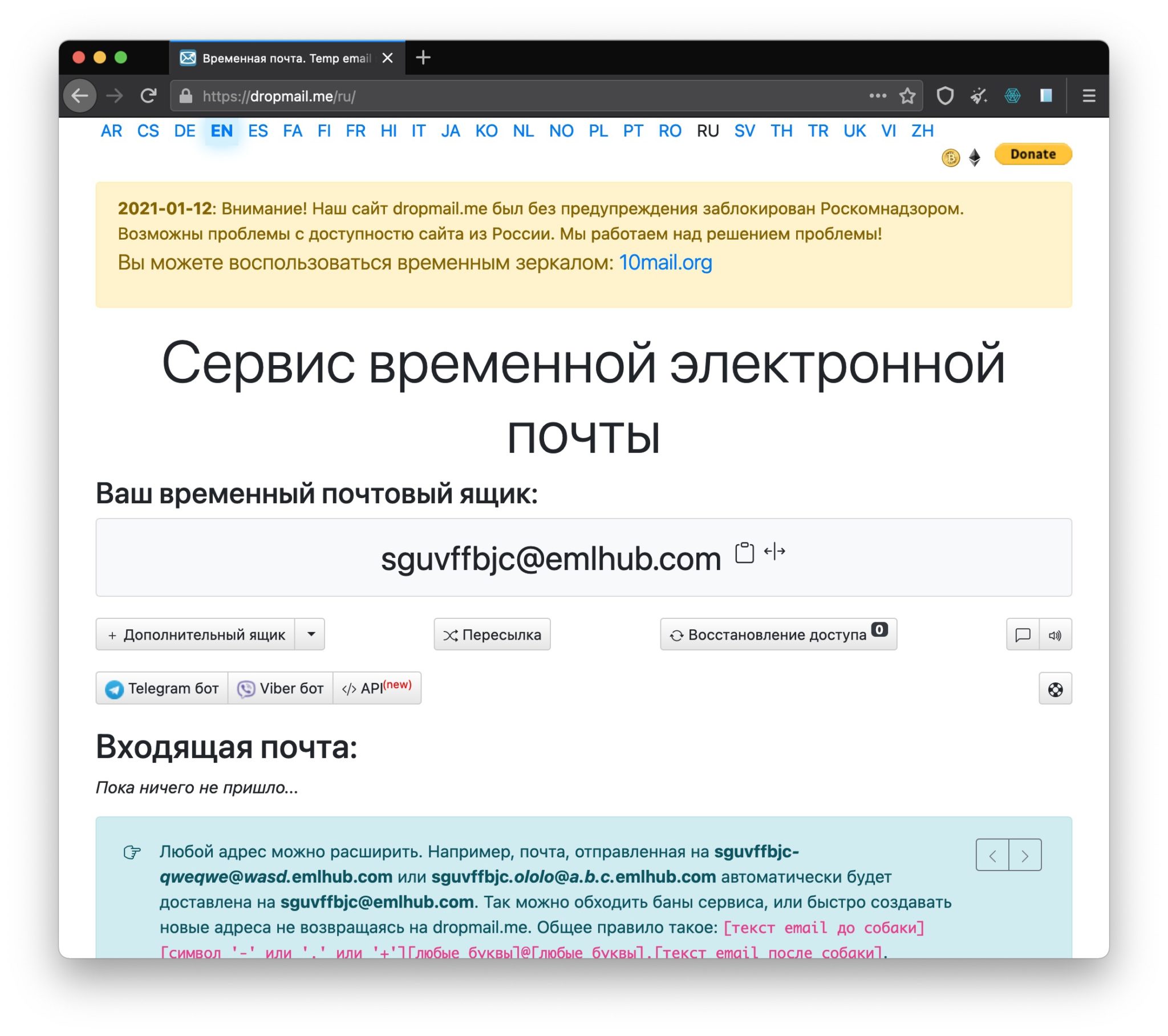
Task: Click the address bar URL field
Action: (x=514, y=96)
